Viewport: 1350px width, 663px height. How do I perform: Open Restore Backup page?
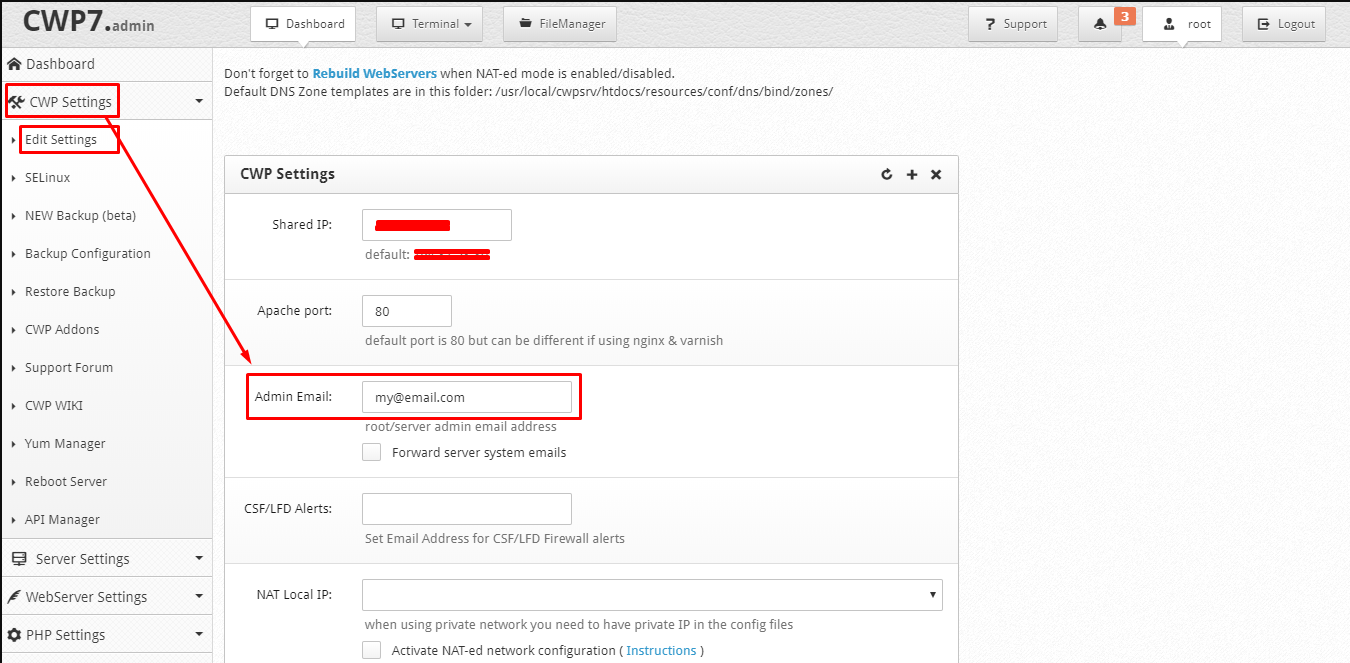70,292
